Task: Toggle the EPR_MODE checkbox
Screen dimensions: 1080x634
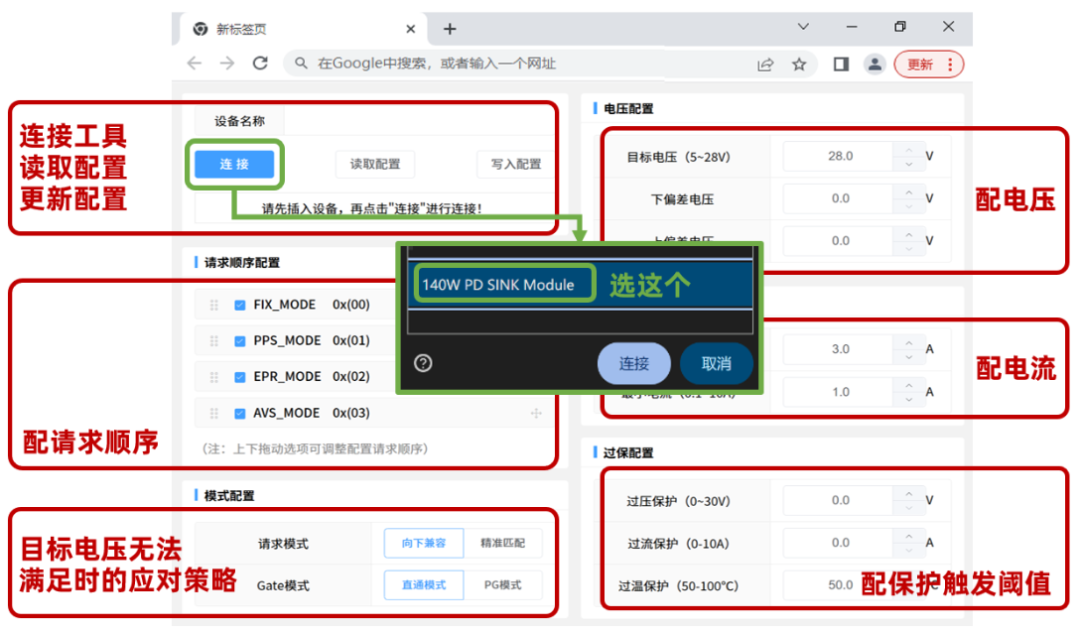Action: click(237, 376)
